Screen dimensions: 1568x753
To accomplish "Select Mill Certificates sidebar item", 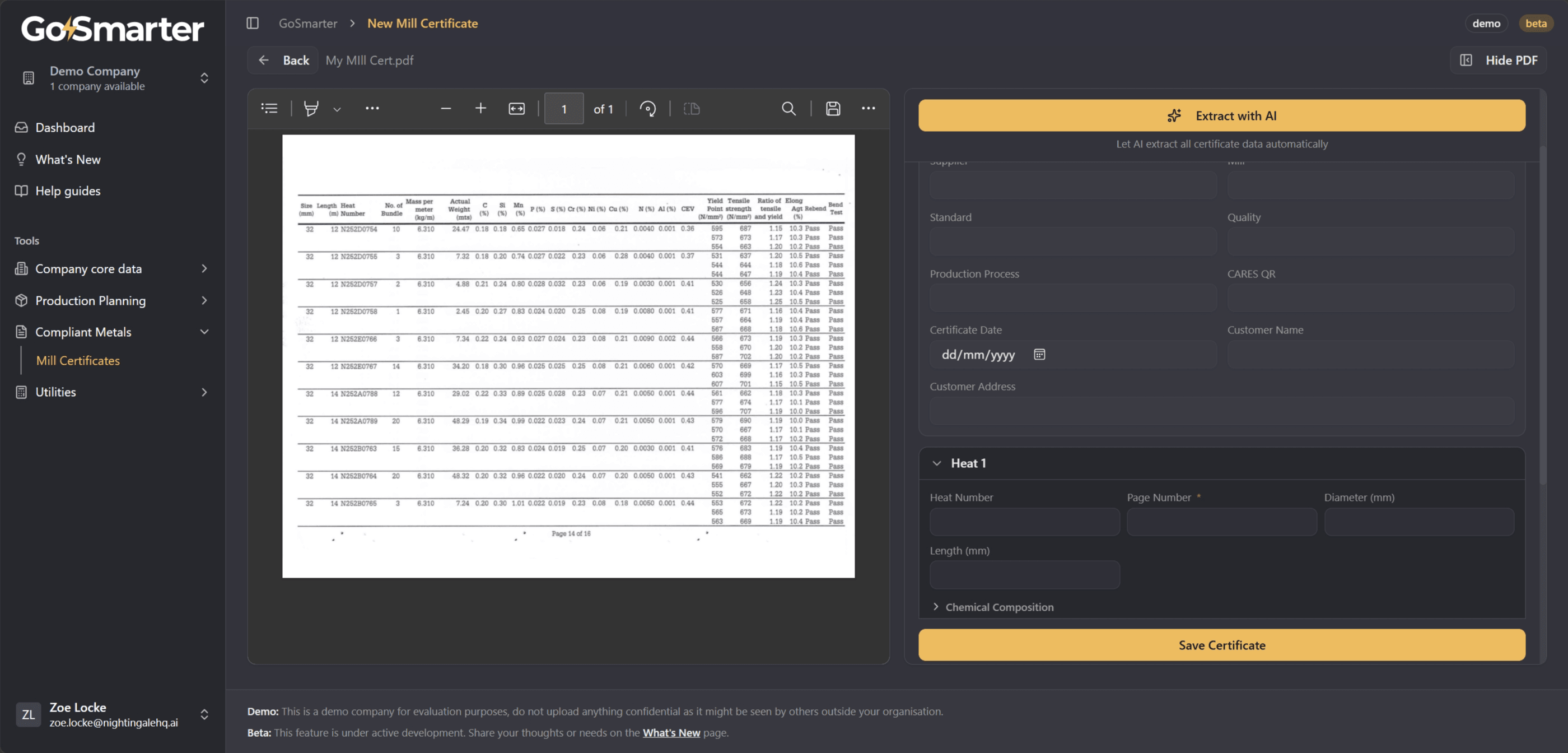I will (78, 361).
